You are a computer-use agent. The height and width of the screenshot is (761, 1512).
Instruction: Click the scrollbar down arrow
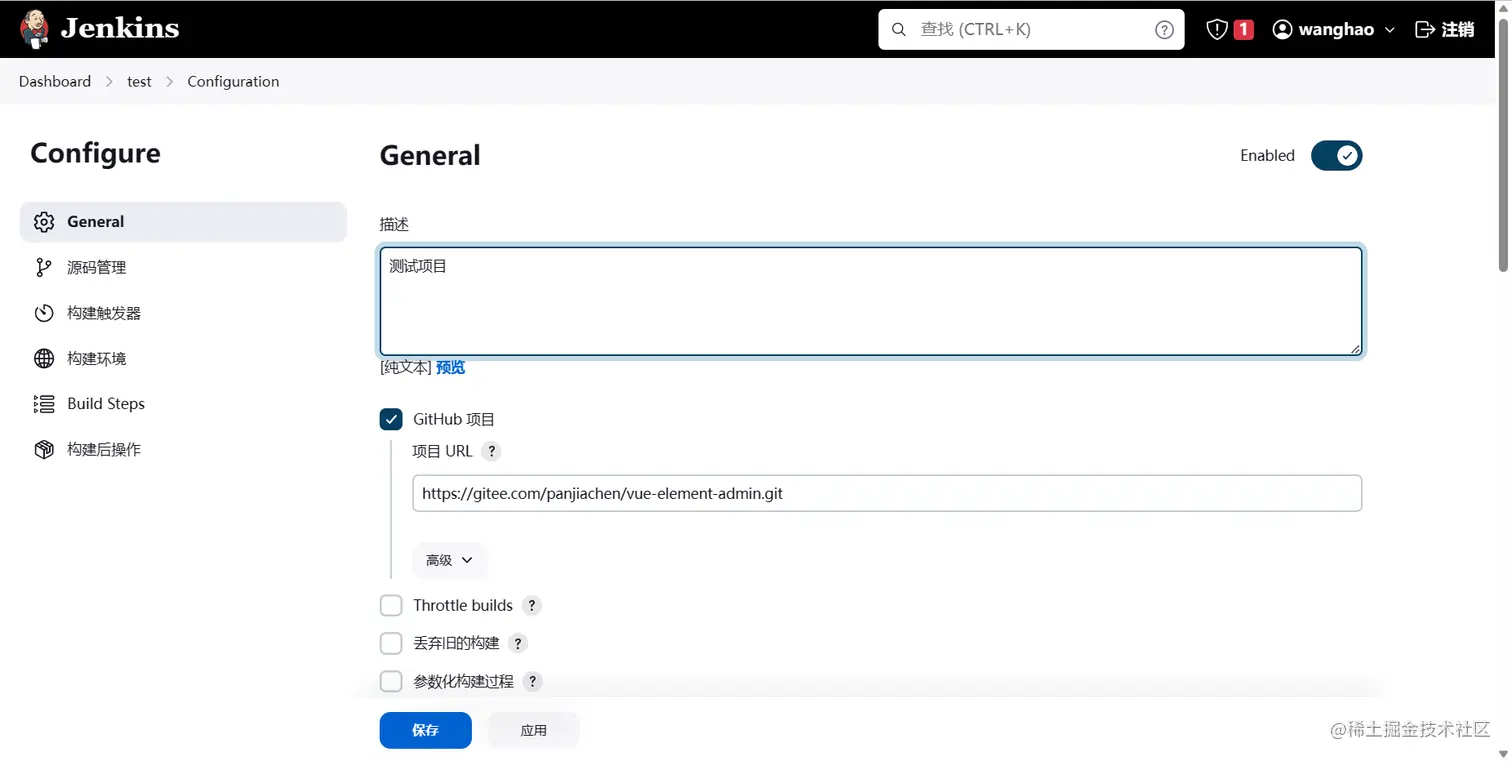click(1503, 753)
